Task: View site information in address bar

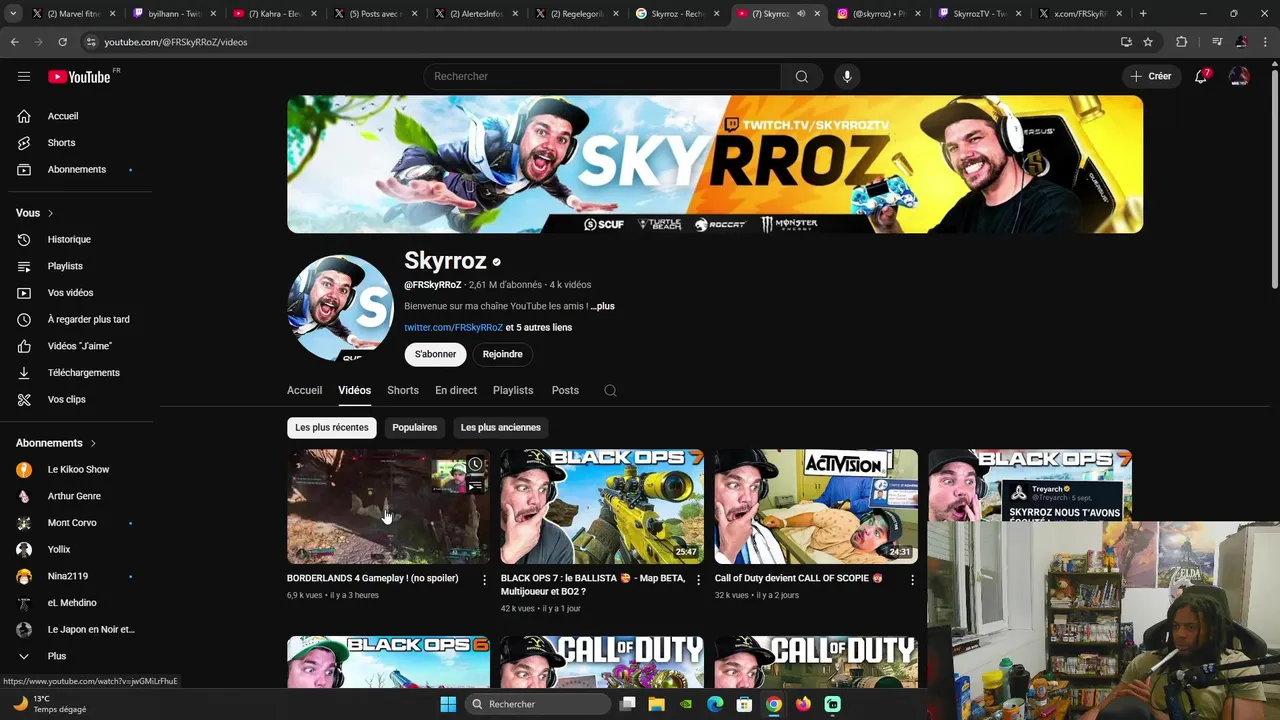Action: pyautogui.click(x=91, y=42)
